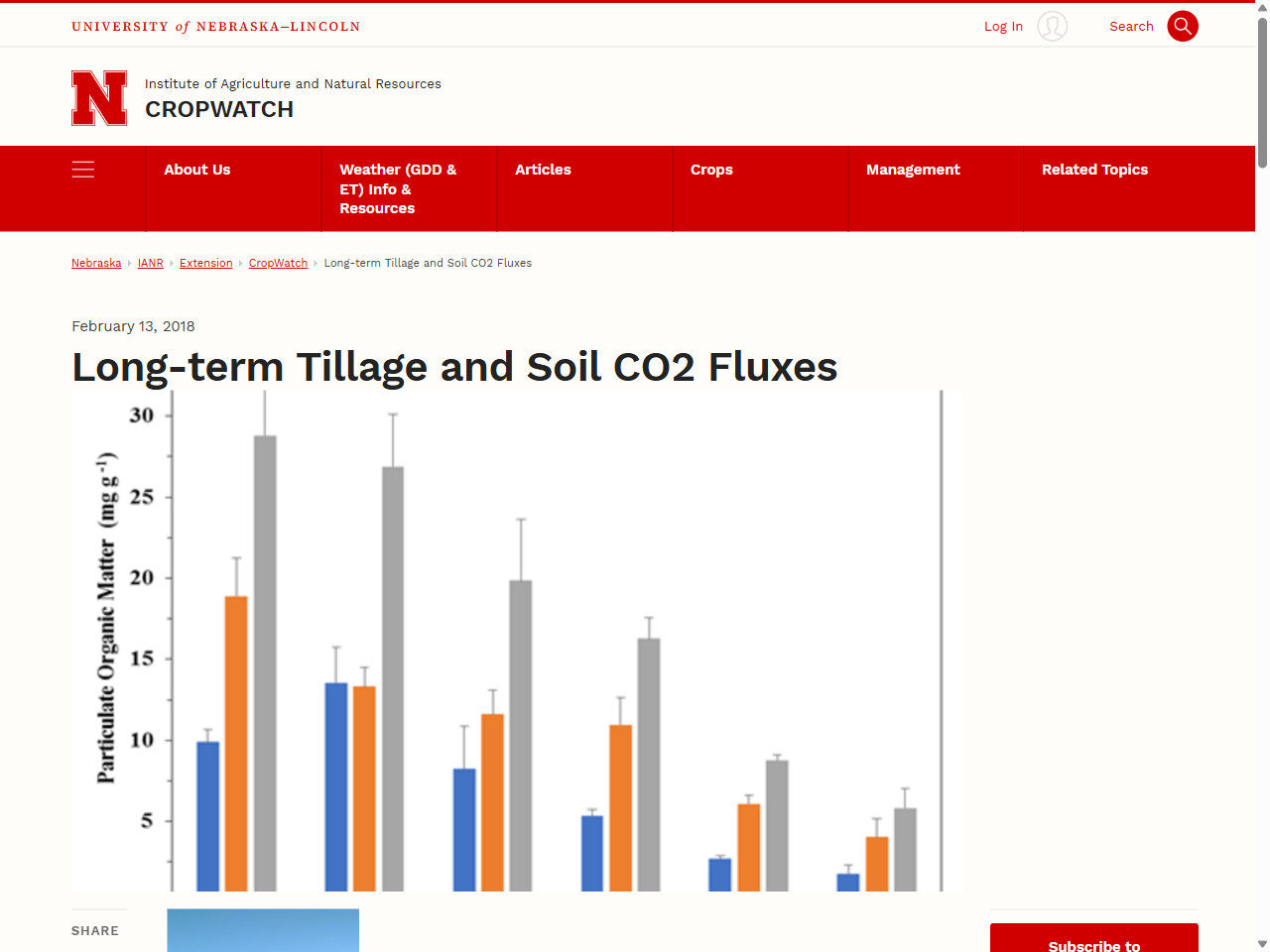Click the Nebraska N logo
This screenshot has height=952, width=1270.
tap(98, 97)
